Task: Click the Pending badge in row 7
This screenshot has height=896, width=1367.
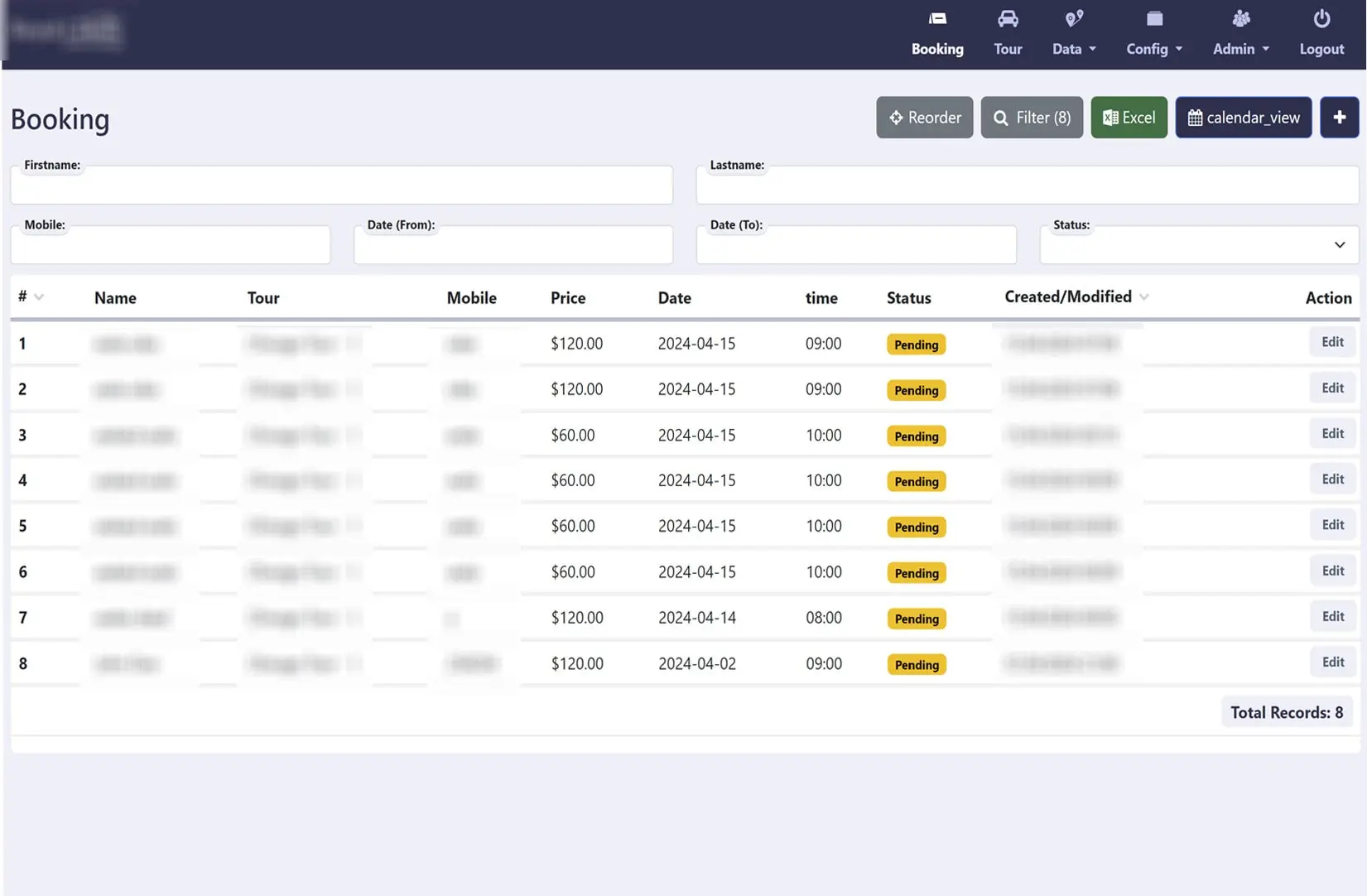Action: point(916,619)
